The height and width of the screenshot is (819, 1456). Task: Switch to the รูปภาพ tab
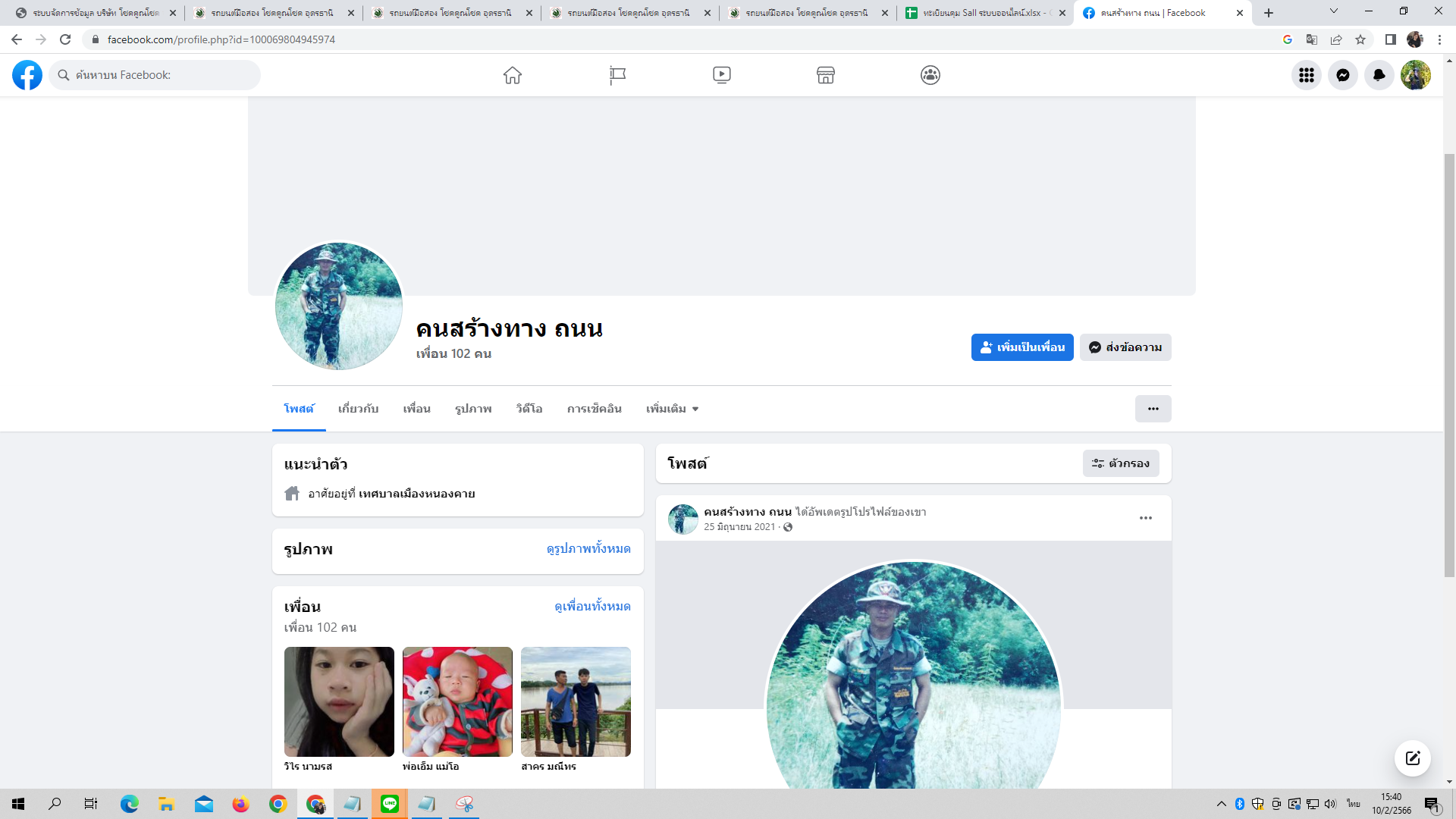[473, 409]
